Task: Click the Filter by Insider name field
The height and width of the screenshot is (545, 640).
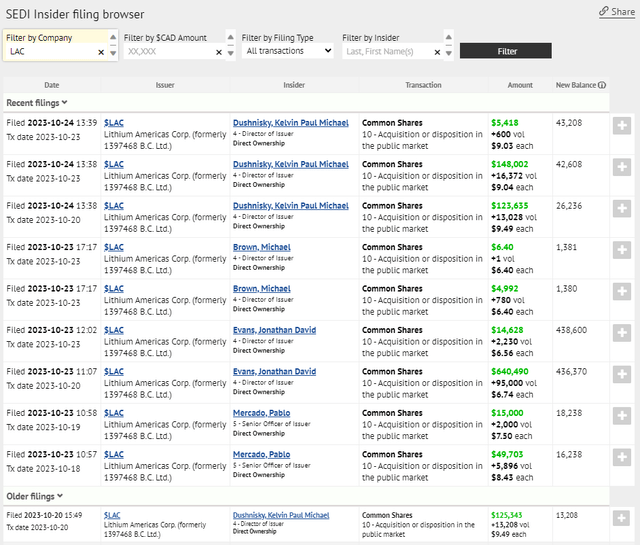Action: coord(385,51)
